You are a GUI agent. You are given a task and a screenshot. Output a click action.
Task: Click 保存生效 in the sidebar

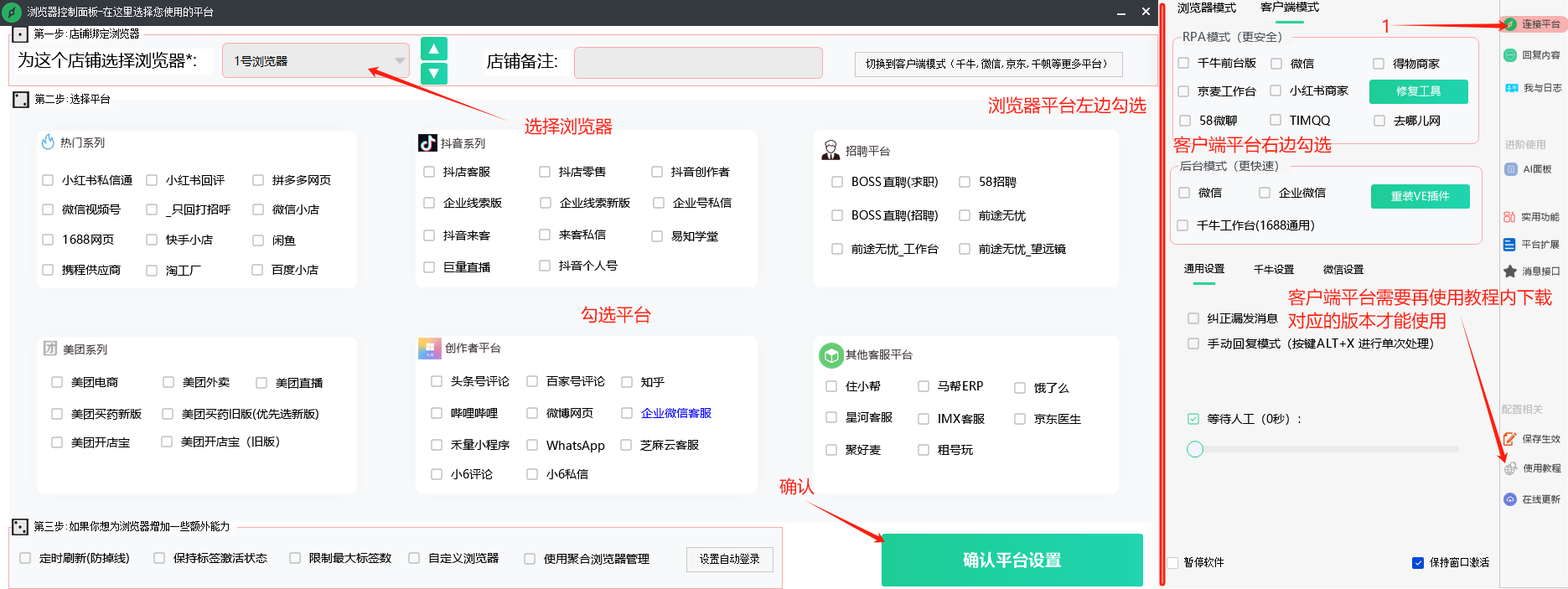(1533, 439)
